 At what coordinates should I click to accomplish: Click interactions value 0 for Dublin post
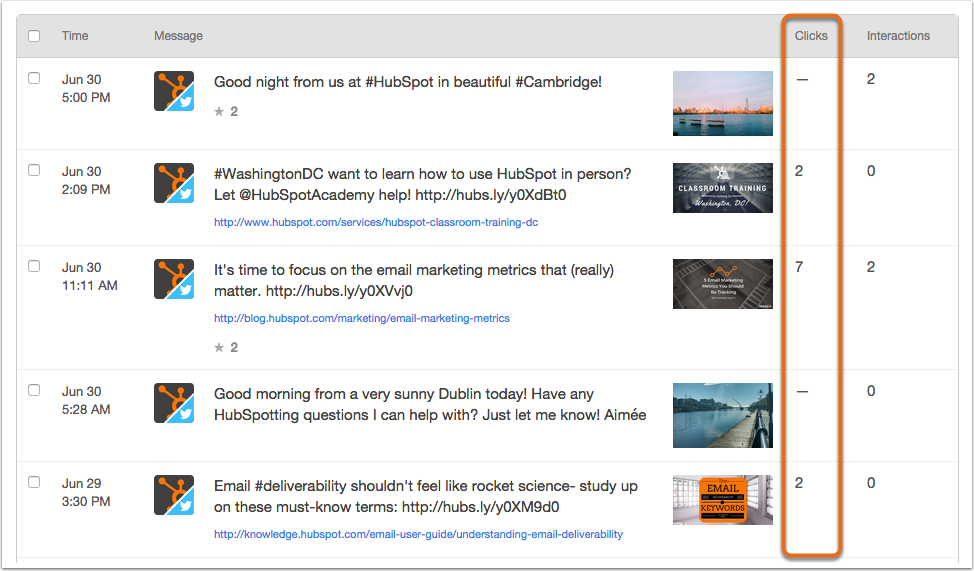click(x=871, y=391)
